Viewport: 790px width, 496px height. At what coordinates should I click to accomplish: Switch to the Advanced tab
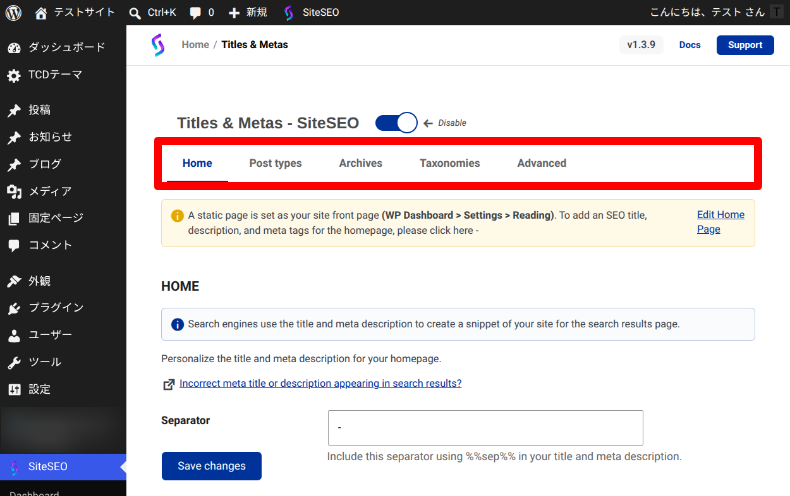click(542, 163)
